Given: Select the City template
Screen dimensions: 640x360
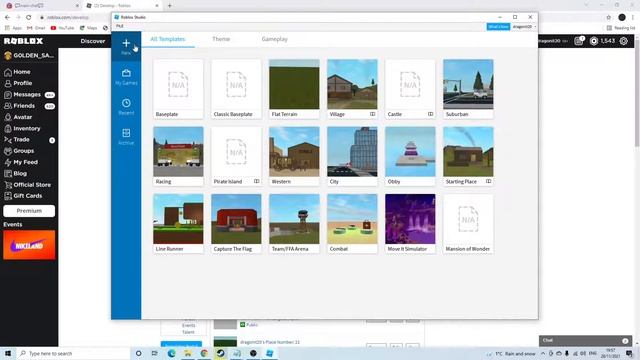Looking at the screenshot, I should 352,156.
